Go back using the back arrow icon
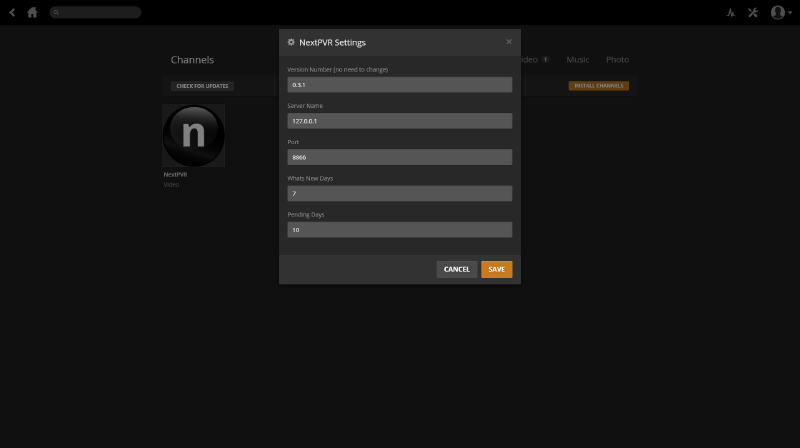The image size is (800, 448). pyautogui.click(x=12, y=12)
